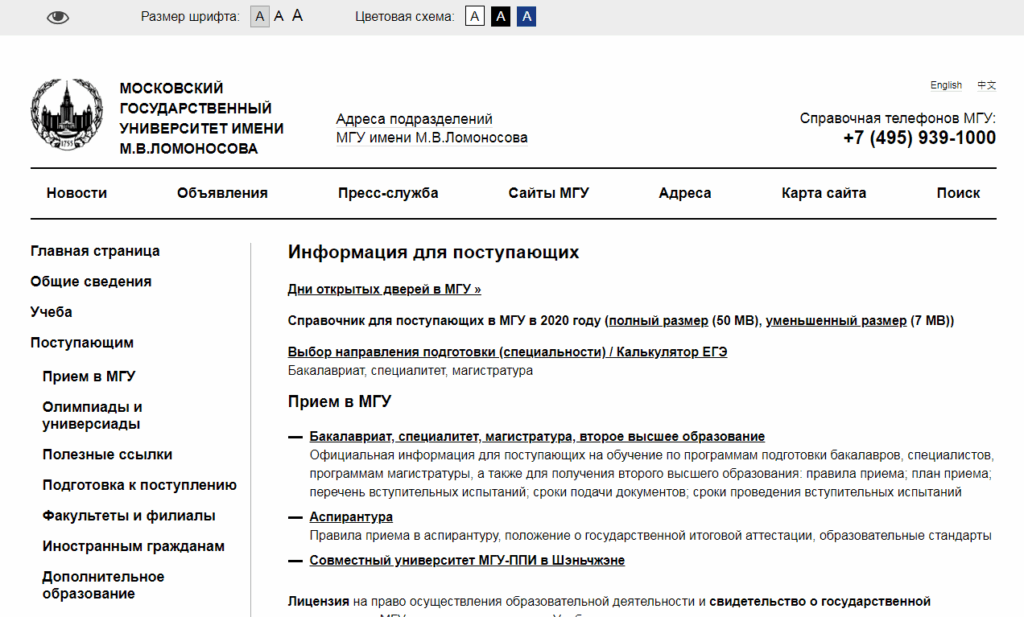This screenshot has width=1024, height=617.
Task: Switch the site language to English
Action: (x=945, y=85)
